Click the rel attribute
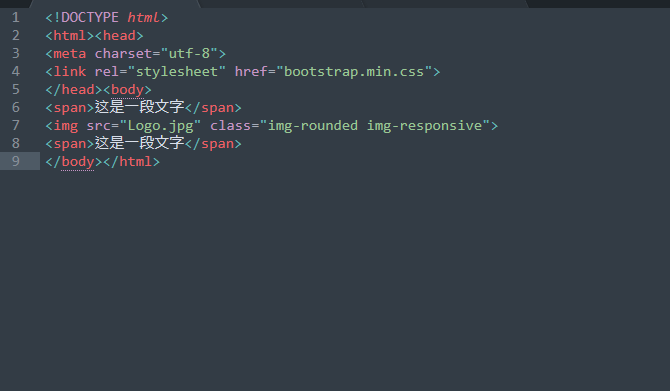Image resolution: width=670 pixels, height=391 pixels. pyautogui.click(x=107, y=71)
